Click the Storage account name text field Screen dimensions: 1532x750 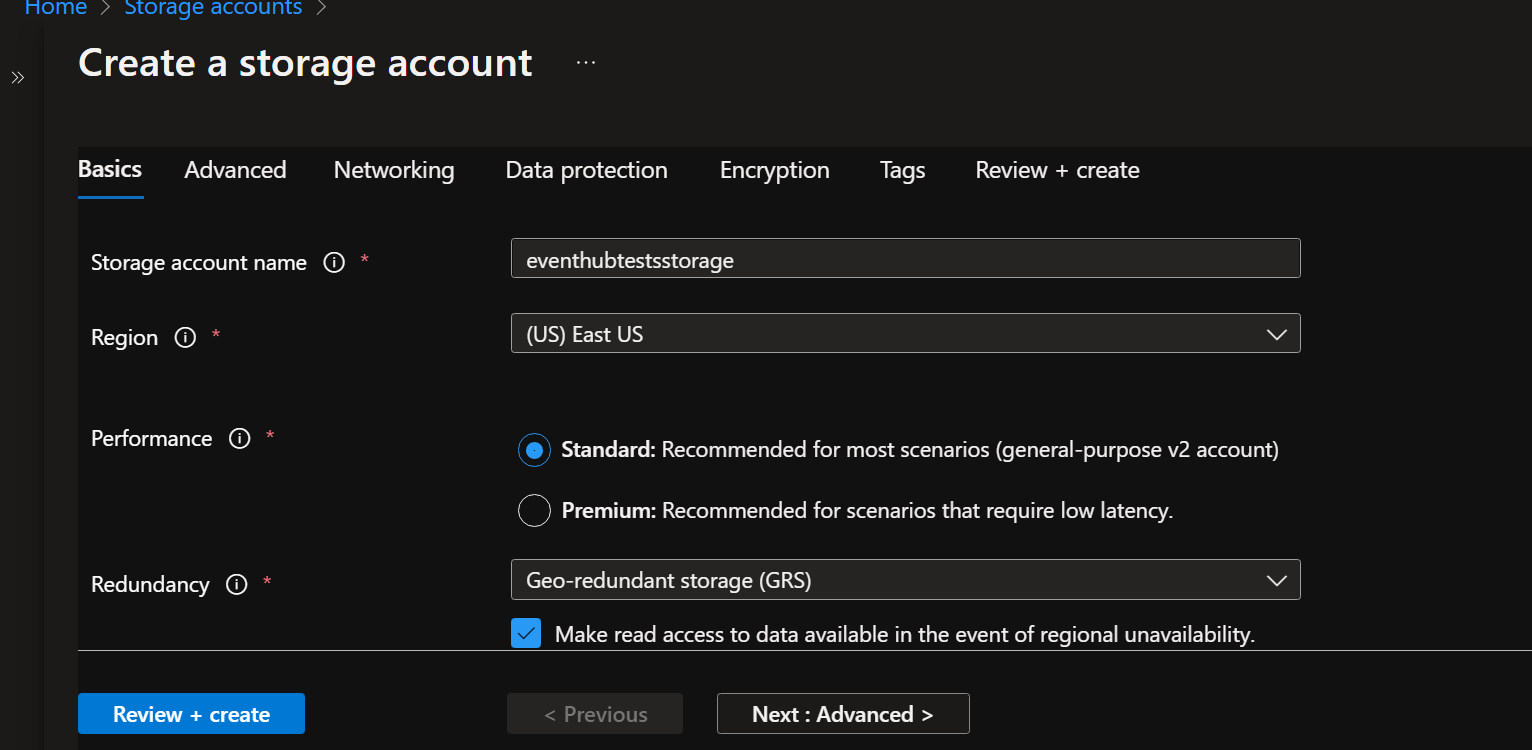[x=905, y=259]
